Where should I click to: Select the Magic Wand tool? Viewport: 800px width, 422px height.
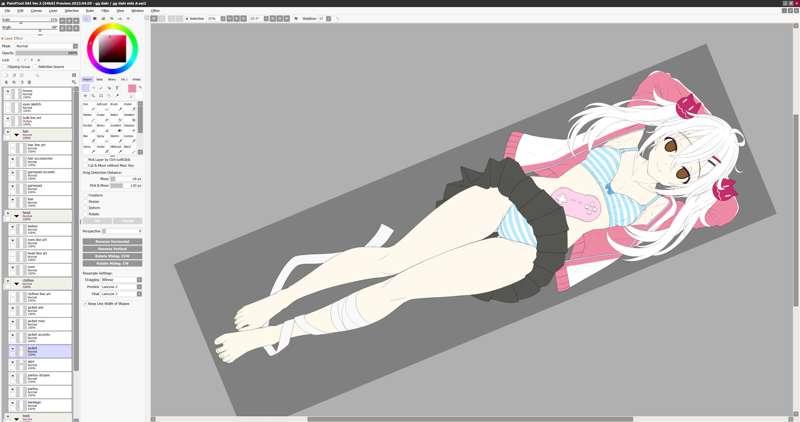point(101,88)
